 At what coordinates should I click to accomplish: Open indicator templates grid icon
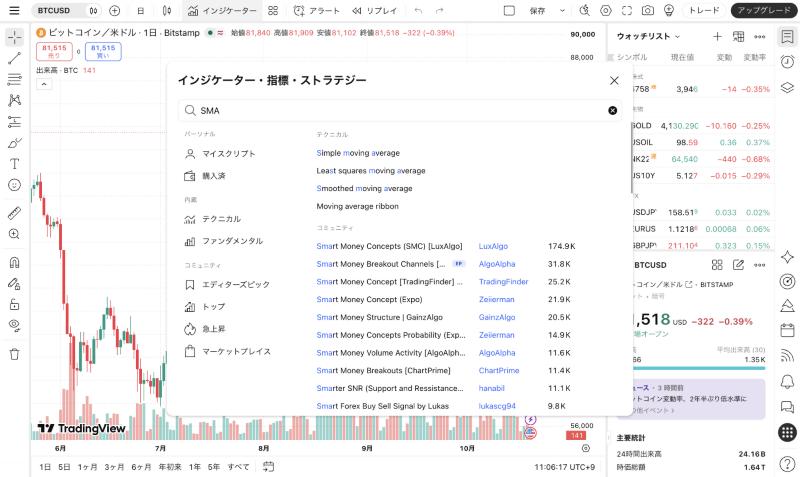(273, 10)
